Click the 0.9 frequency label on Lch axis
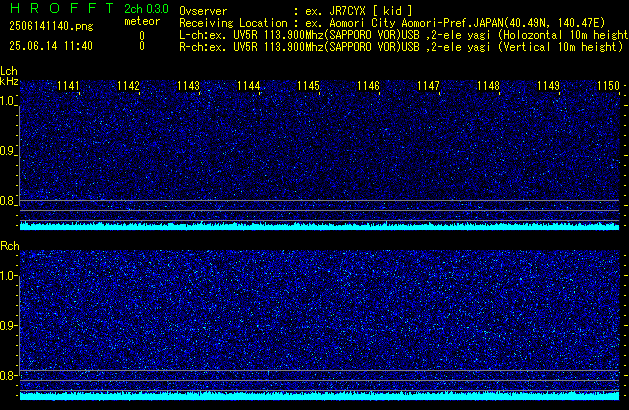This screenshot has width=629, height=410. (8, 151)
